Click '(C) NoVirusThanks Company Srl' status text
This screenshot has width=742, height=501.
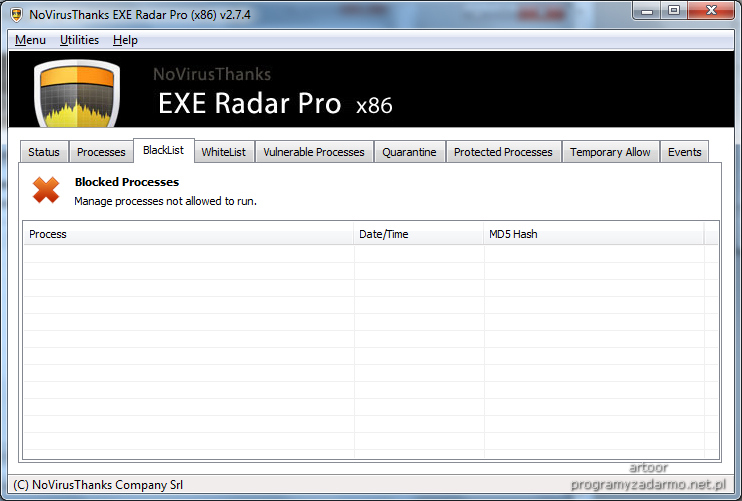coord(98,485)
